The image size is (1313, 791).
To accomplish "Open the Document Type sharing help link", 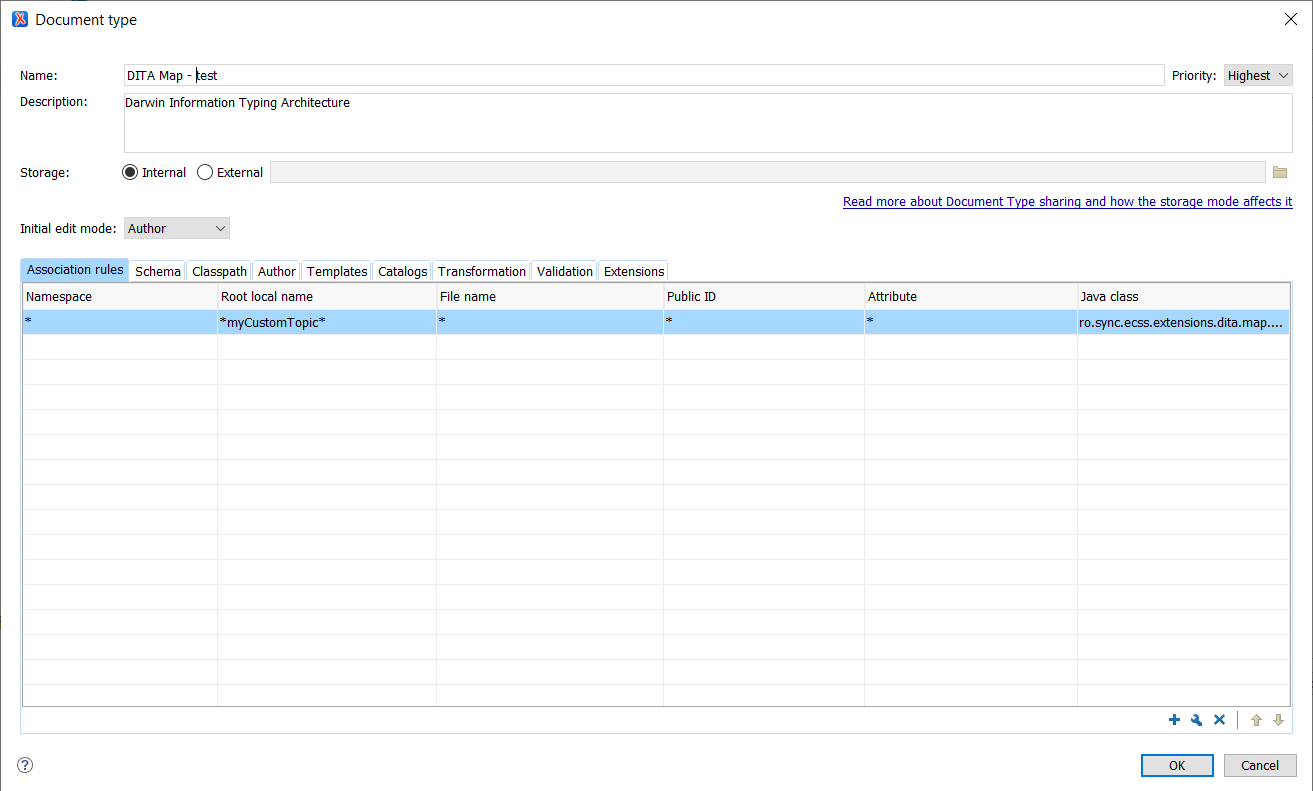I will [1067, 201].
